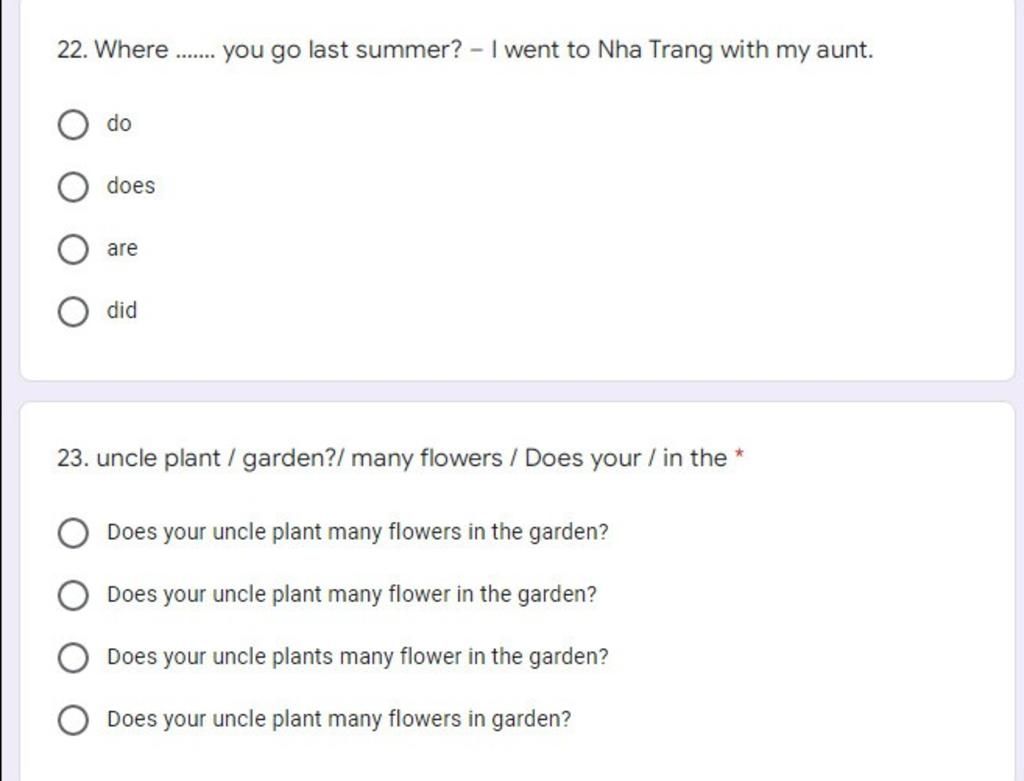Click the 'do' answer label text
This screenshot has width=1024, height=781.
[x=119, y=123]
